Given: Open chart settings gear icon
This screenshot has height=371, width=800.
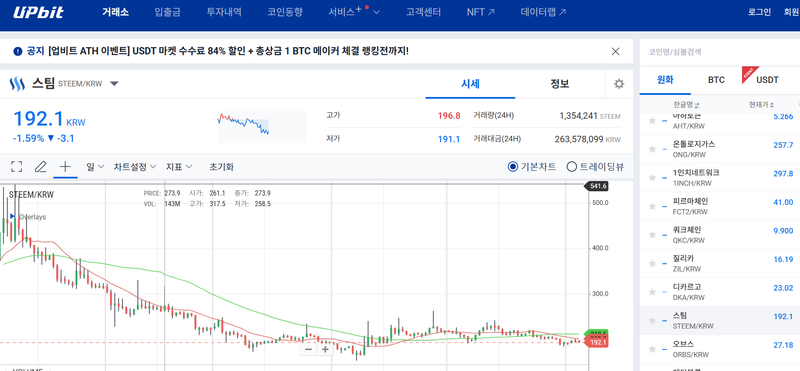Looking at the screenshot, I should pyautogui.click(x=619, y=84).
